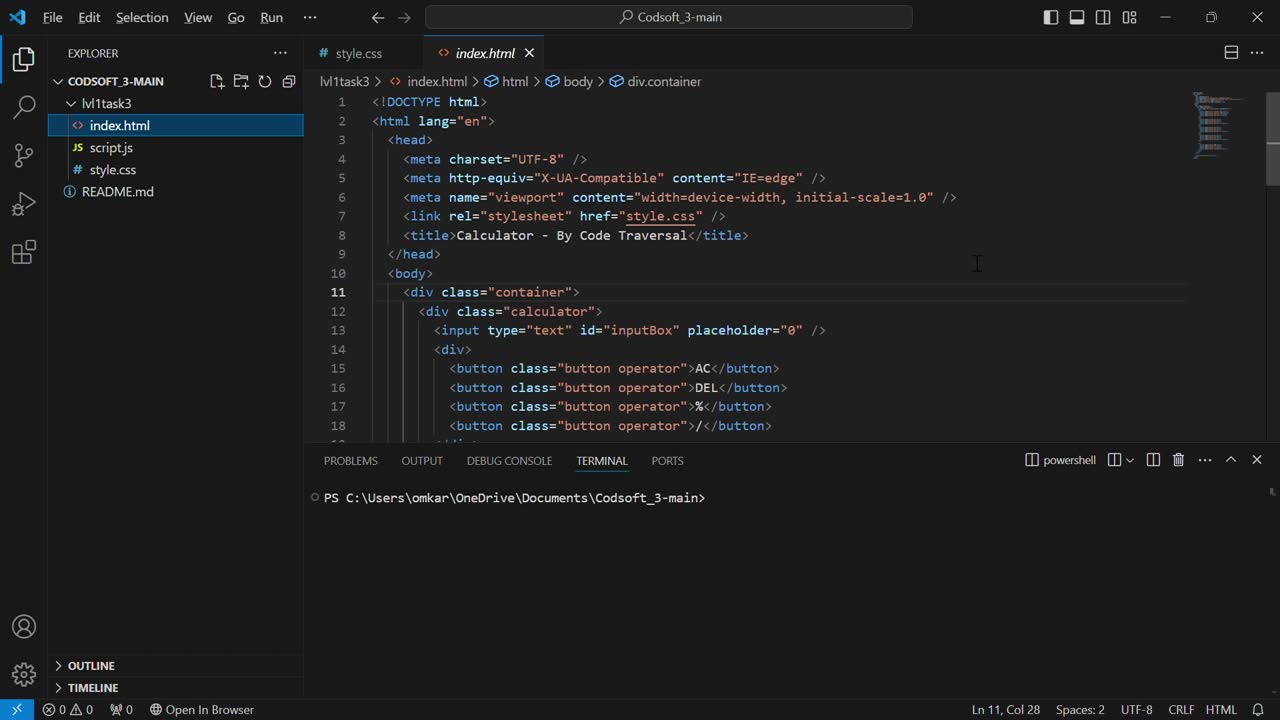Image resolution: width=1280 pixels, height=720 pixels.
Task: Split the editor right
Action: (1232, 53)
